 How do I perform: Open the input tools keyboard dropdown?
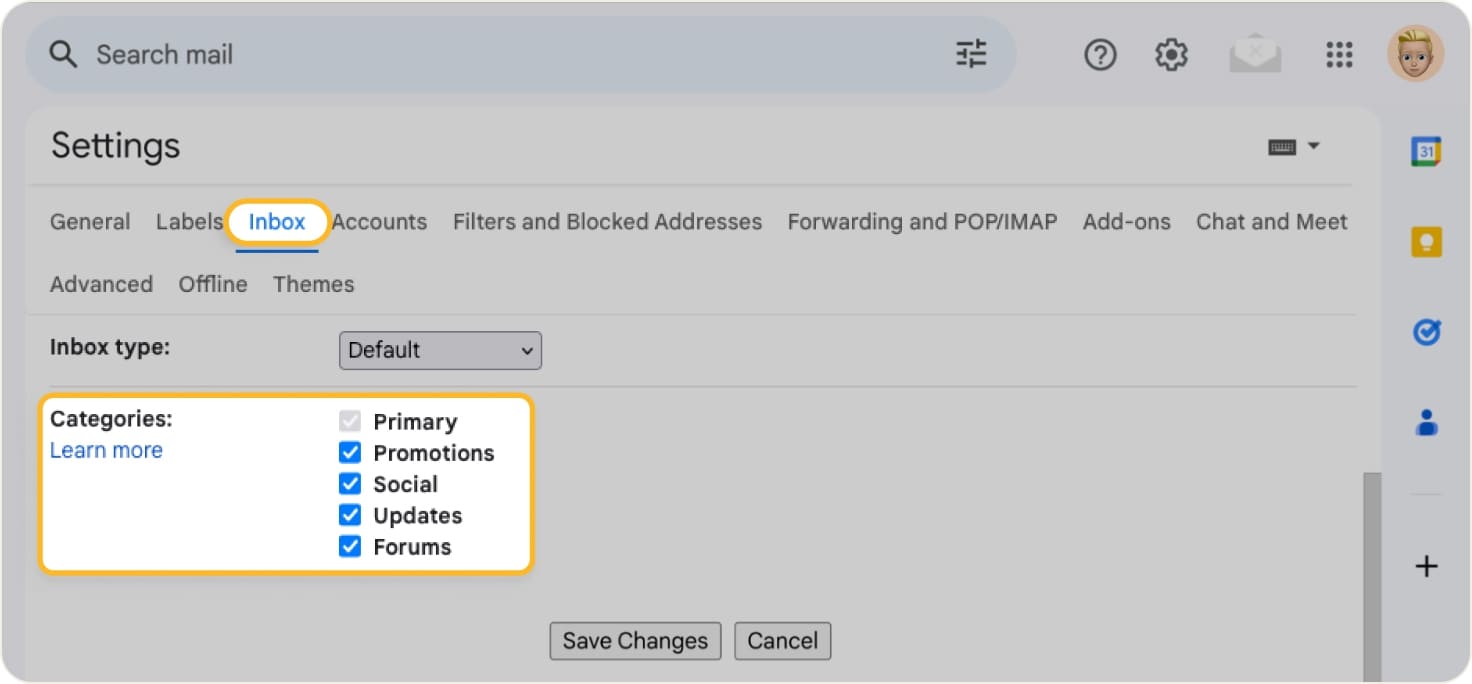pos(1294,147)
